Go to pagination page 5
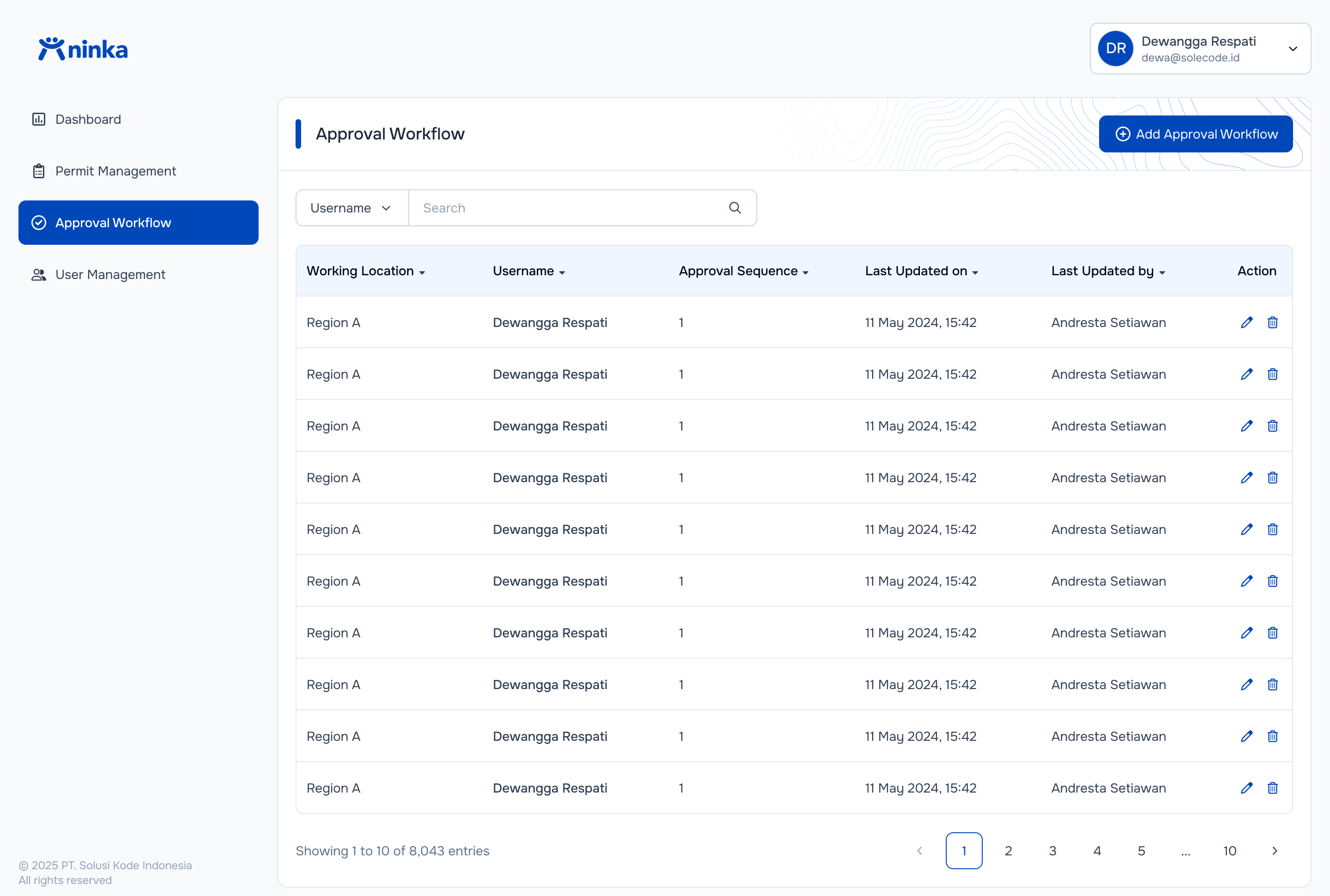This screenshot has width=1330, height=896. click(x=1142, y=850)
